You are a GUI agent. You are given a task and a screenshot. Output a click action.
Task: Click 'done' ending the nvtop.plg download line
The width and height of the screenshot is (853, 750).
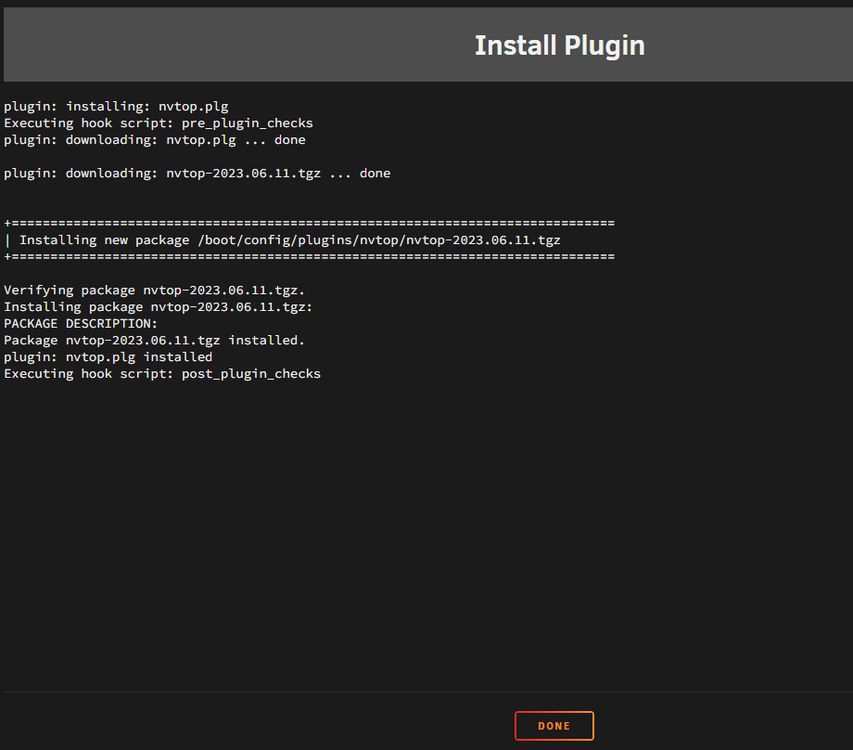(290, 140)
